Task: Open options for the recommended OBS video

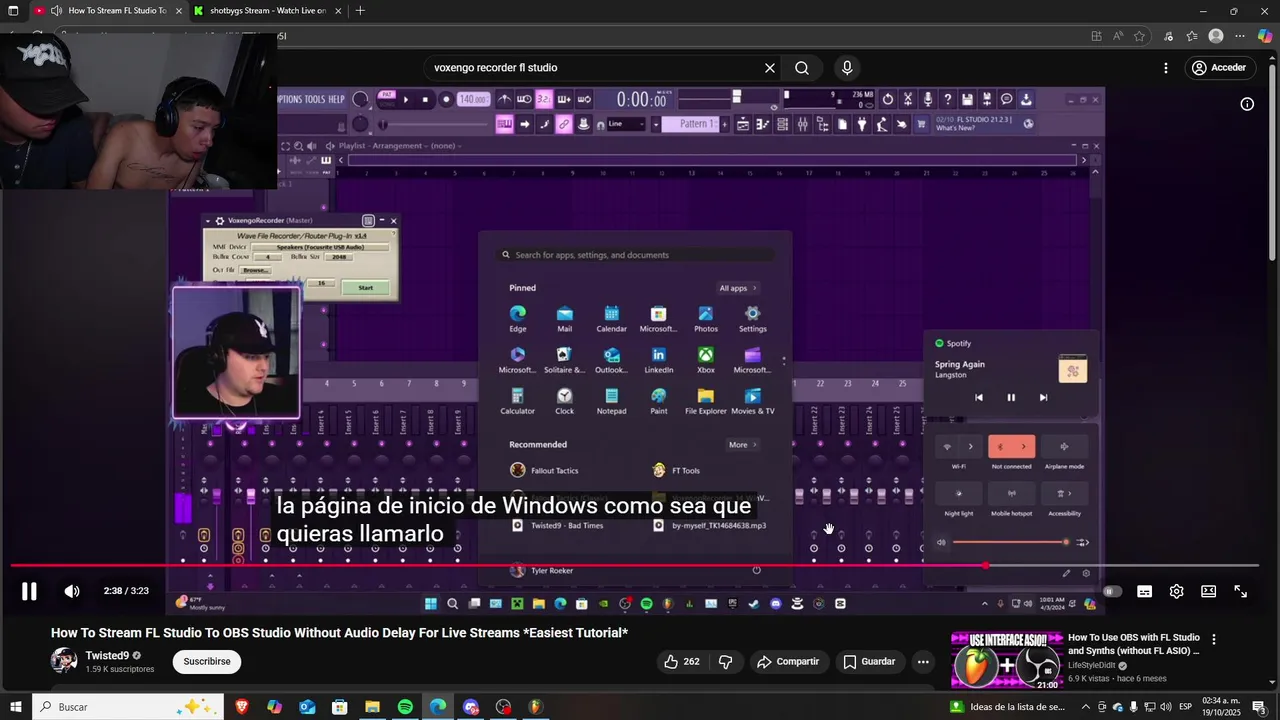Action: [x=1214, y=639]
